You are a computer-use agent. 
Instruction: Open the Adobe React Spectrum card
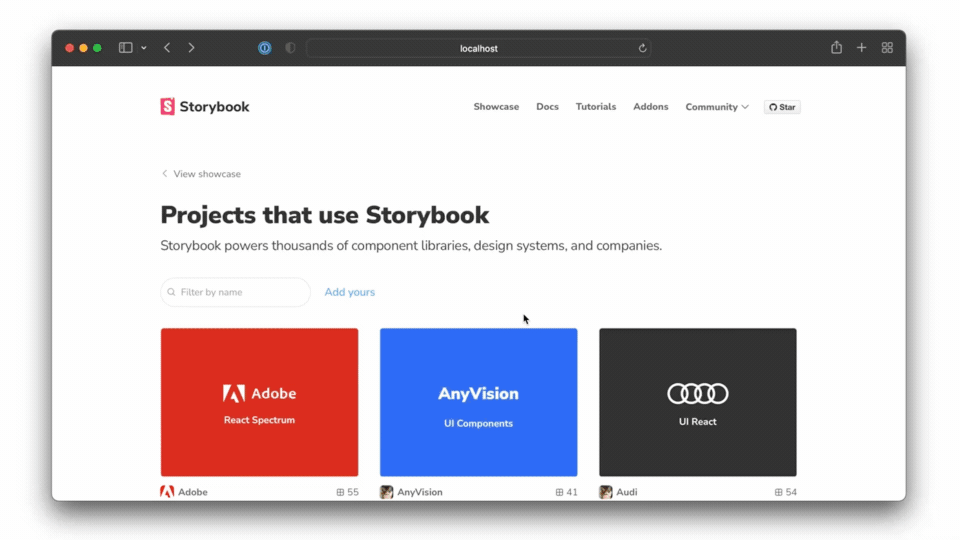click(x=260, y=402)
